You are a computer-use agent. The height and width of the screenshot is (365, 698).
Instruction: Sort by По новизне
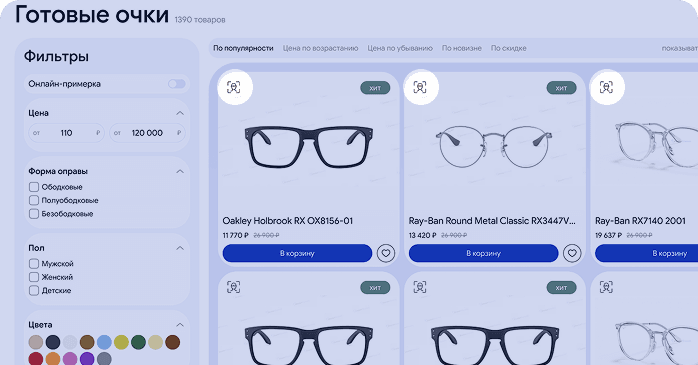462,48
